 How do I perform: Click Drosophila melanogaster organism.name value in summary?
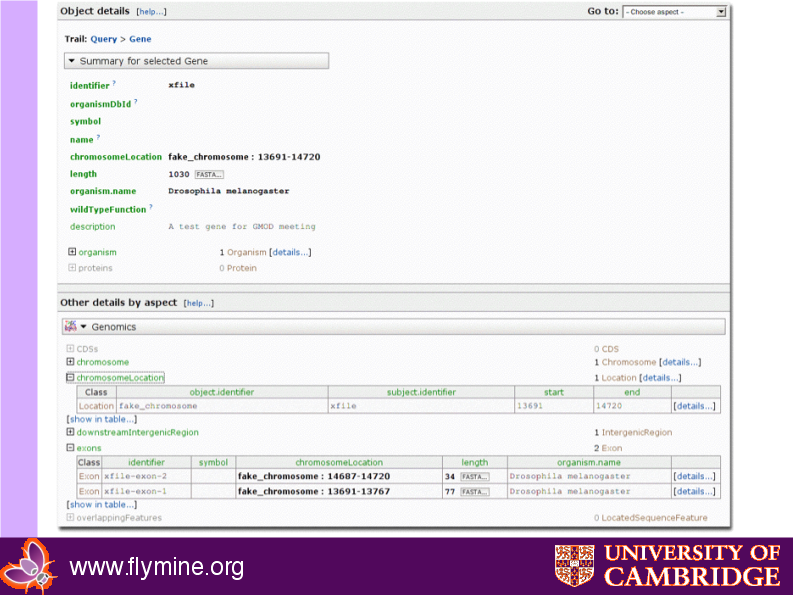[229, 191]
